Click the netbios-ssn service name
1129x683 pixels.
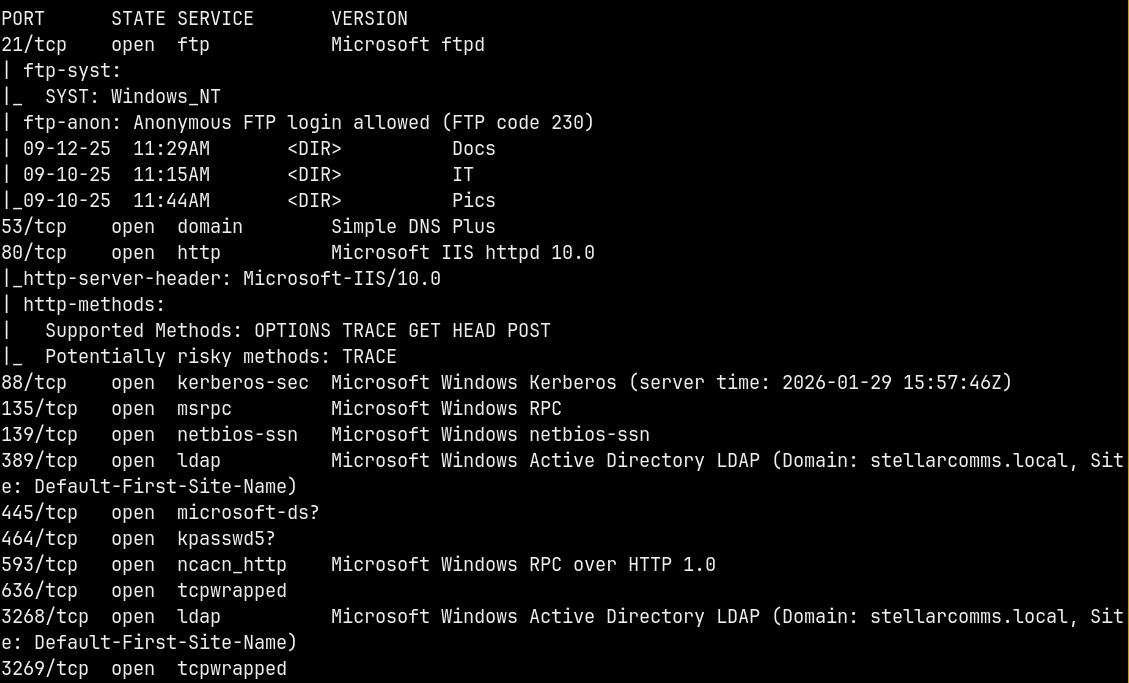237,434
